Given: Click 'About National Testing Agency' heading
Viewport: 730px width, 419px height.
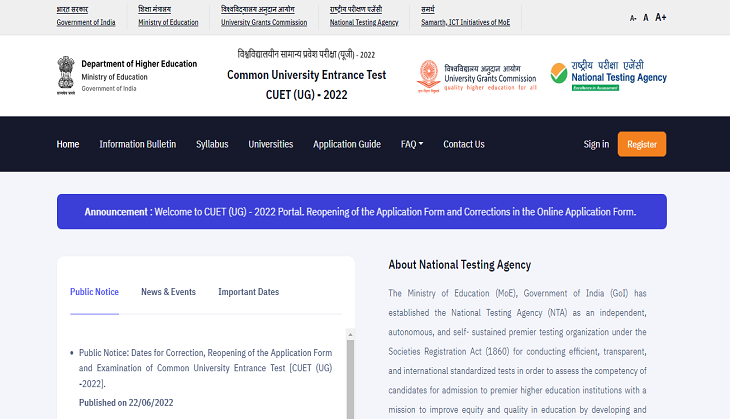Looking at the screenshot, I should (x=460, y=265).
